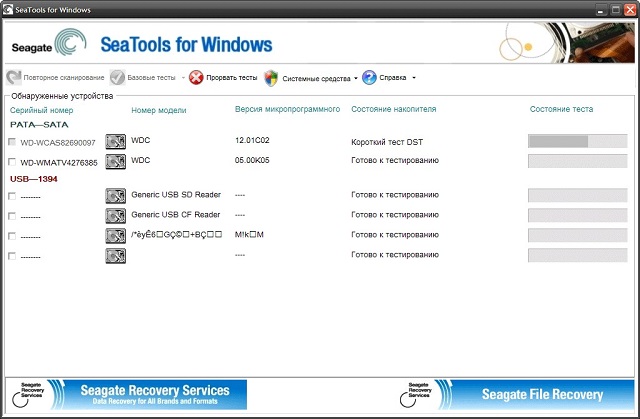
Task: Click Повторное сканирование toolbar label
Action: coord(64,78)
